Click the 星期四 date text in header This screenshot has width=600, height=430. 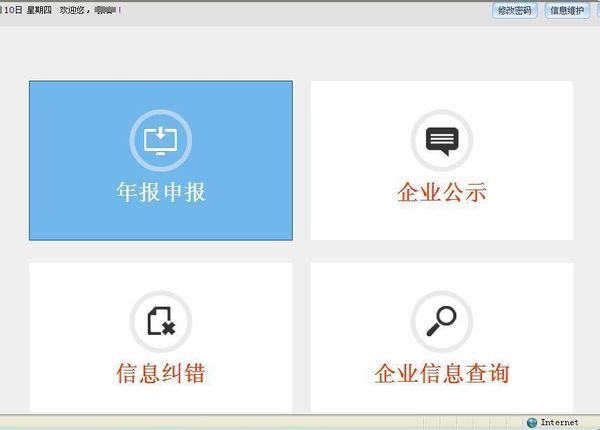click(x=41, y=10)
